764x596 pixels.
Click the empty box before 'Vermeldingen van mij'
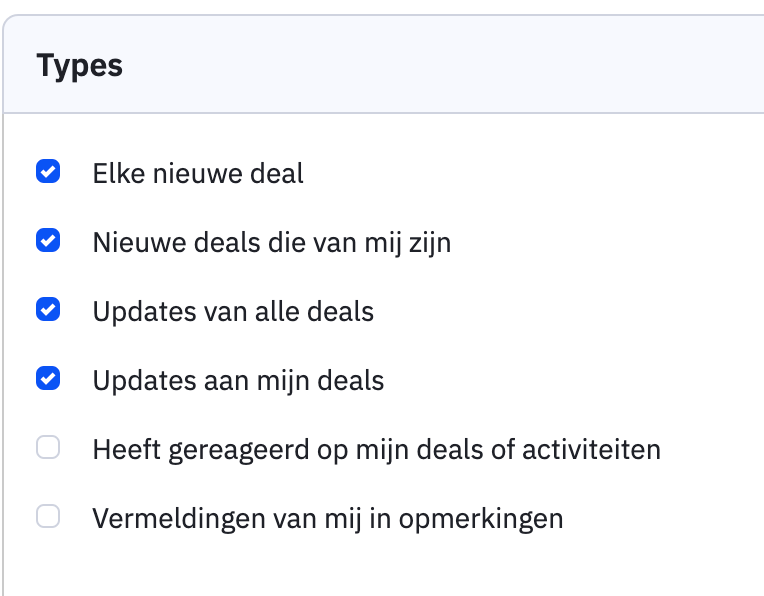click(48, 517)
